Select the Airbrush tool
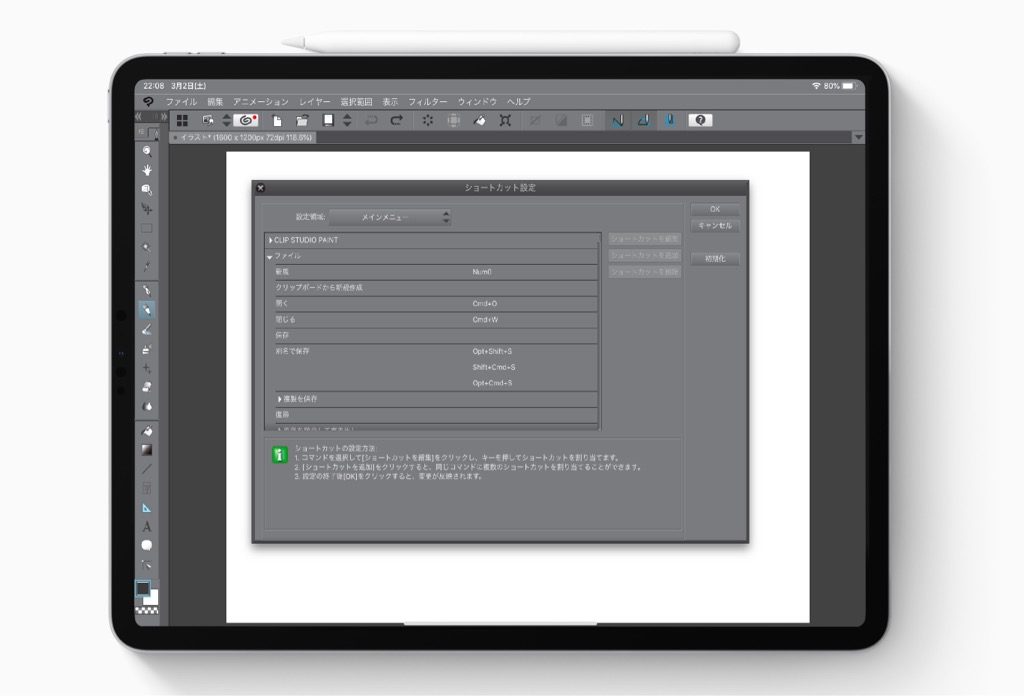 147,349
